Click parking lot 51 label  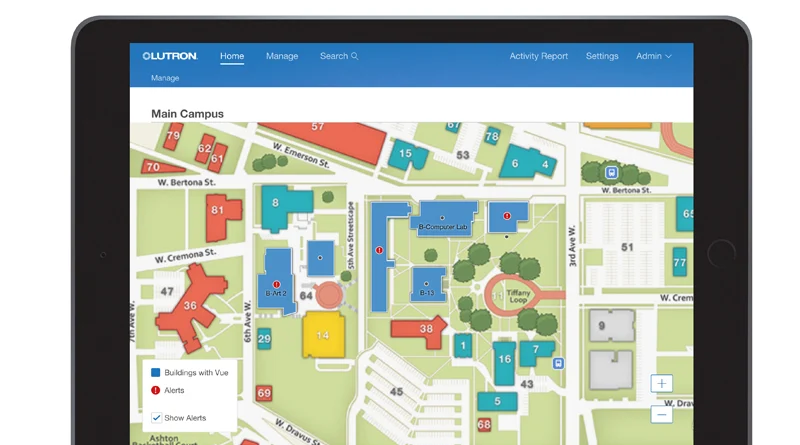pos(628,248)
